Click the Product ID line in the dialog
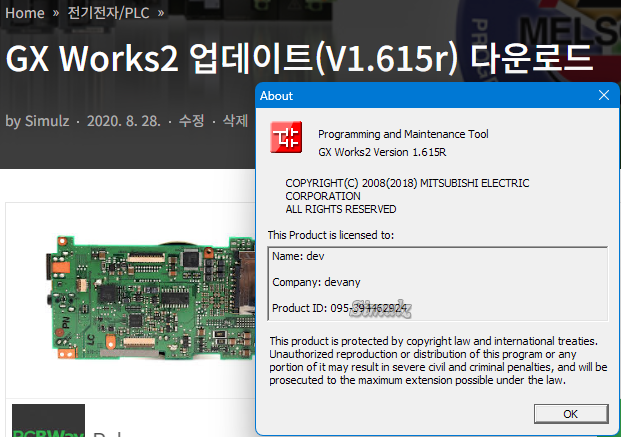Image resolution: width=621 pixels, height=437 pixels. tap(340, 308)
